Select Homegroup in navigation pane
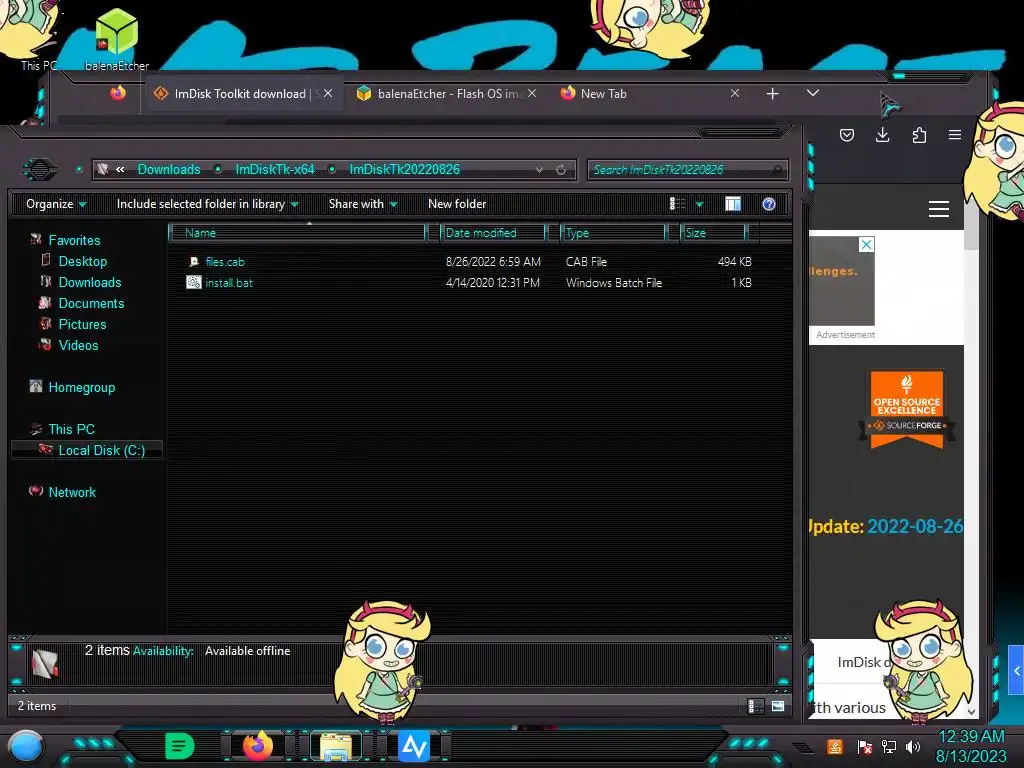Viewport: 1024px width, 768px height. coord(82,387)
